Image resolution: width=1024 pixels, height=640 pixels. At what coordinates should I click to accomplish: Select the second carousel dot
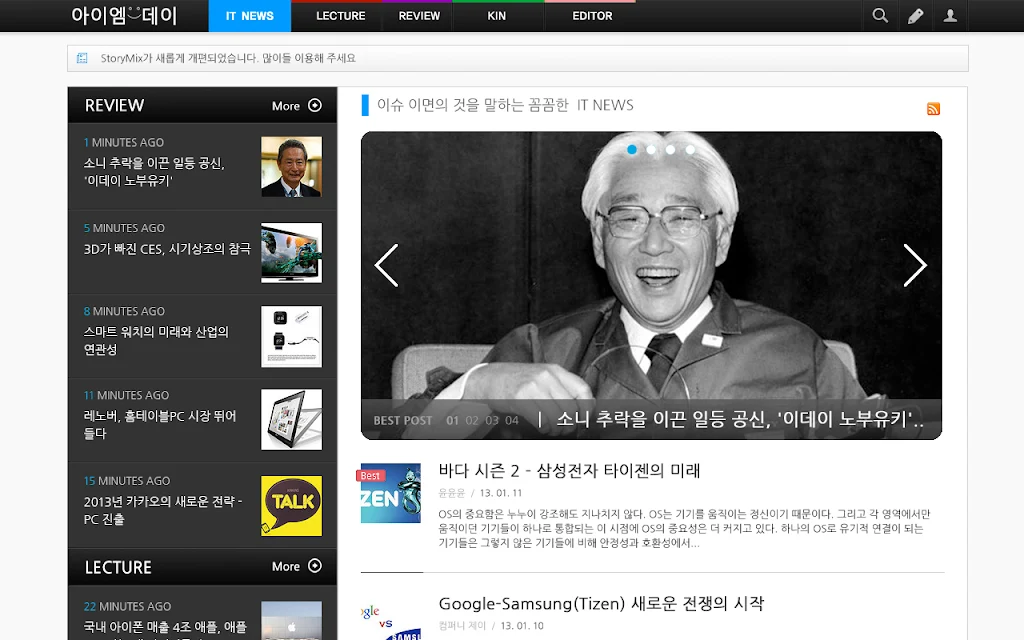coord(651,150)
